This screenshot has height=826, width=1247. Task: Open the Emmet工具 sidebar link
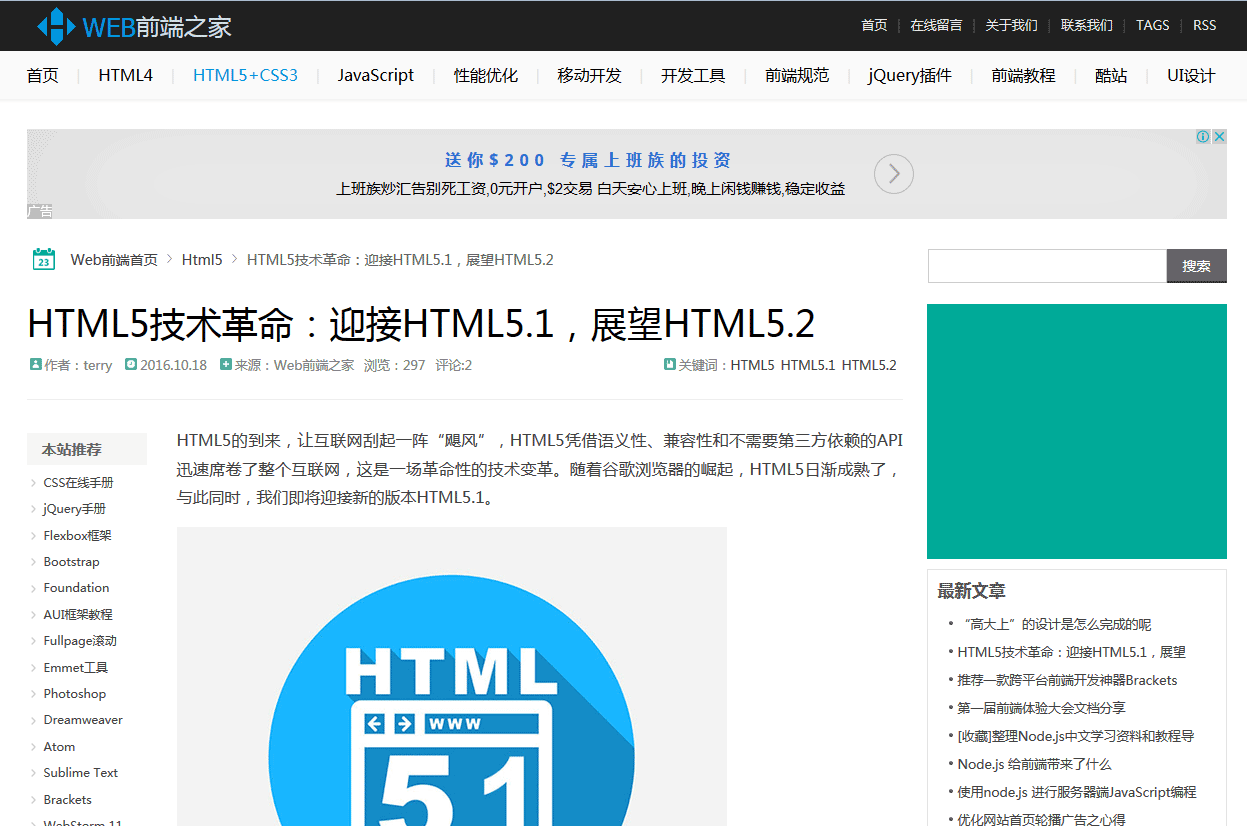pyautogui.click(x=75, y=667)
